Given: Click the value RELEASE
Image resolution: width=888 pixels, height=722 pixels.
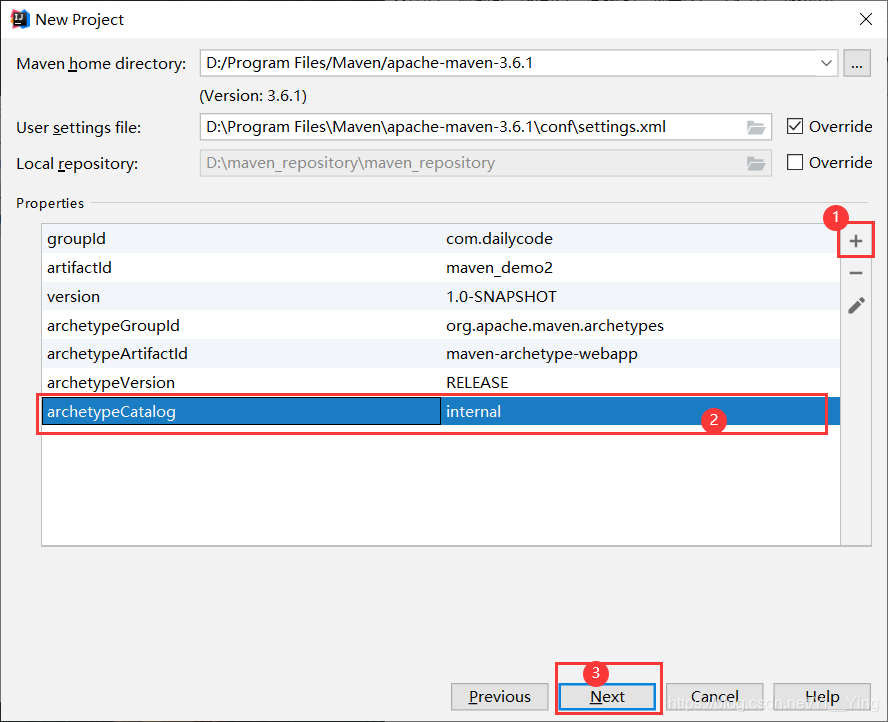Looking at the screenshot, I should [x=477, y=383].
